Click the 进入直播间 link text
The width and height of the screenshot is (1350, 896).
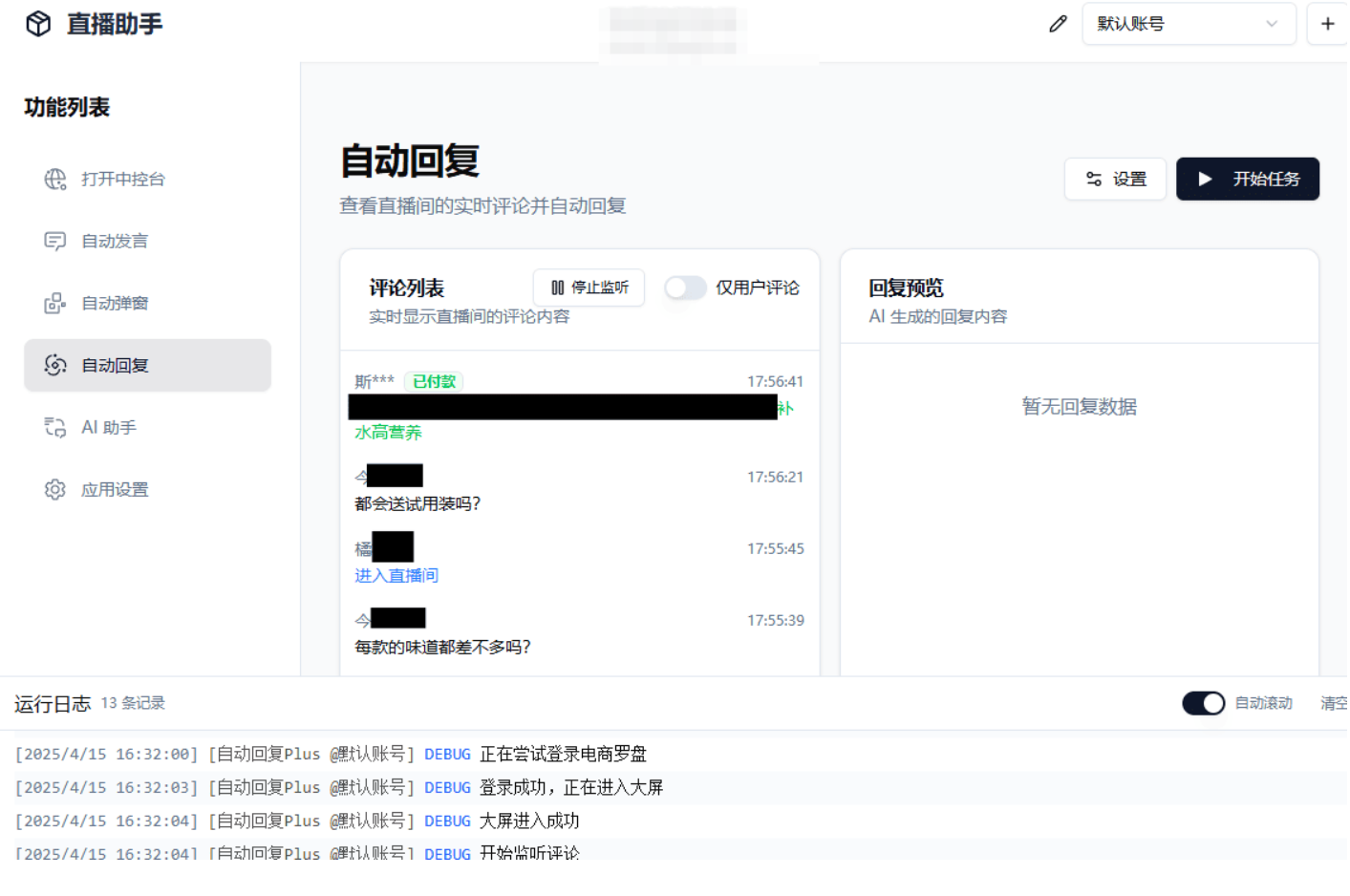396,576
